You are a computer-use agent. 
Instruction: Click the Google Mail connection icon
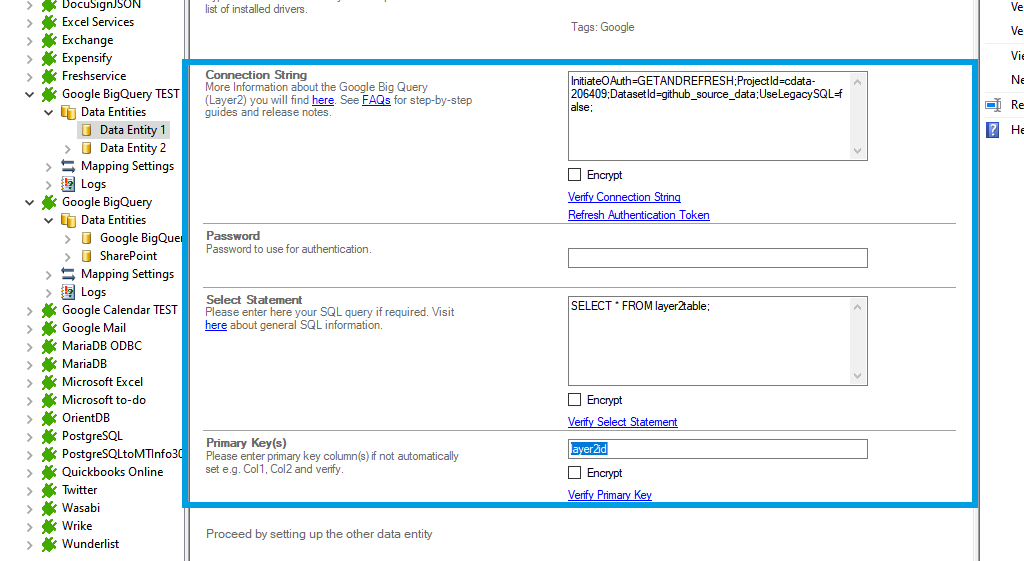point(49,329)
